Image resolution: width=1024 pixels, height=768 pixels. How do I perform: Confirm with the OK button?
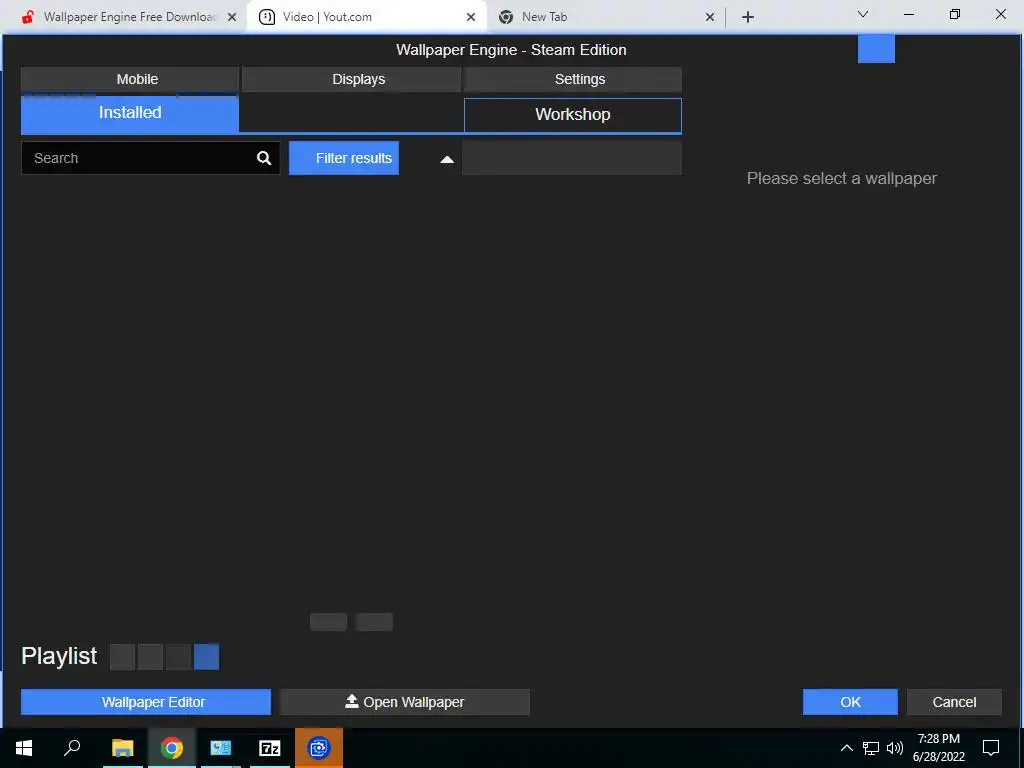850,702
